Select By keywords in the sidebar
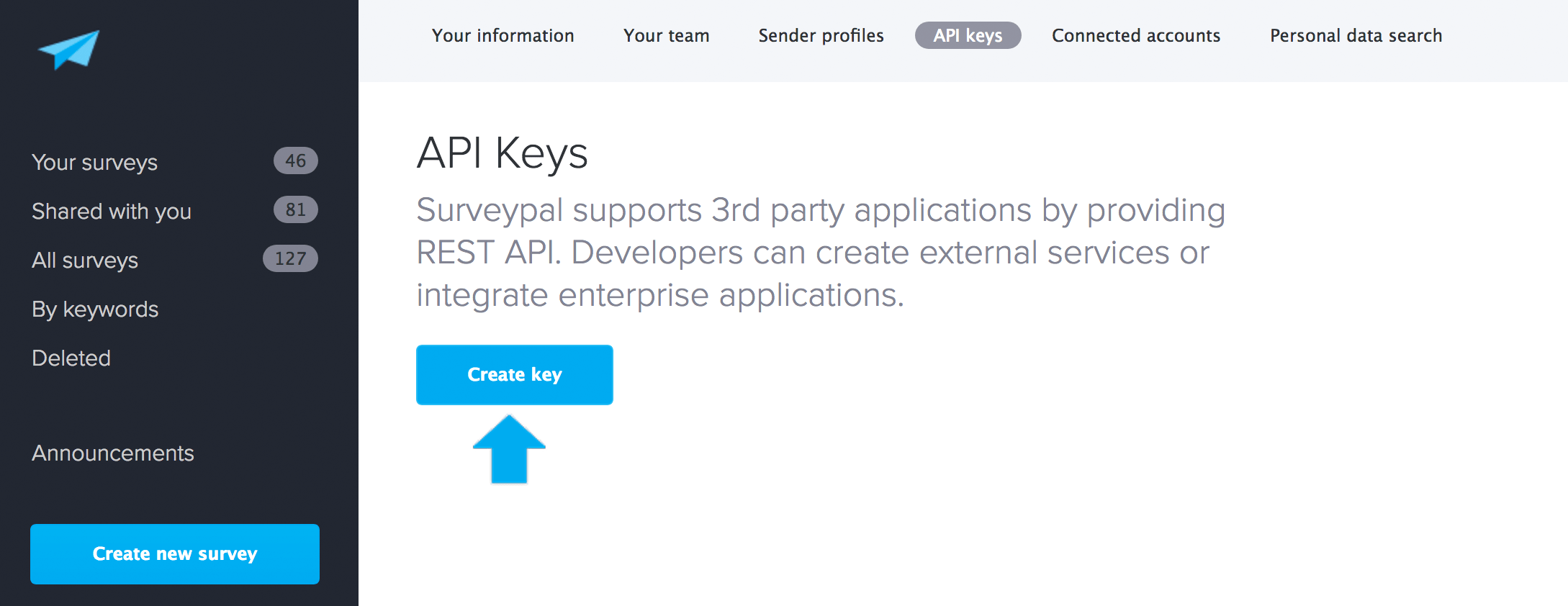Image resolution: width=1568 pixels, height=606 pixels. (94, 309)
